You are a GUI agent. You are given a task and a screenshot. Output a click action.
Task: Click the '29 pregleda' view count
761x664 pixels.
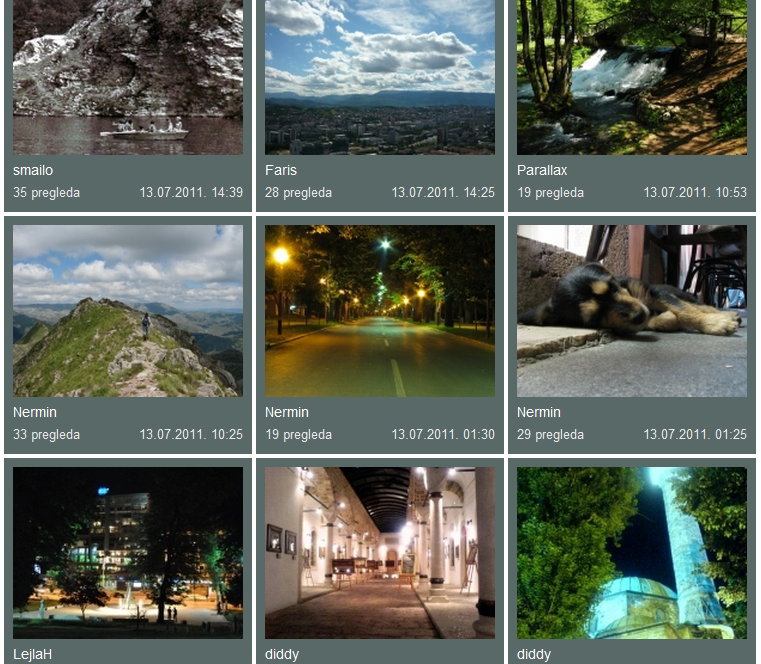click(x=550, y=434)
